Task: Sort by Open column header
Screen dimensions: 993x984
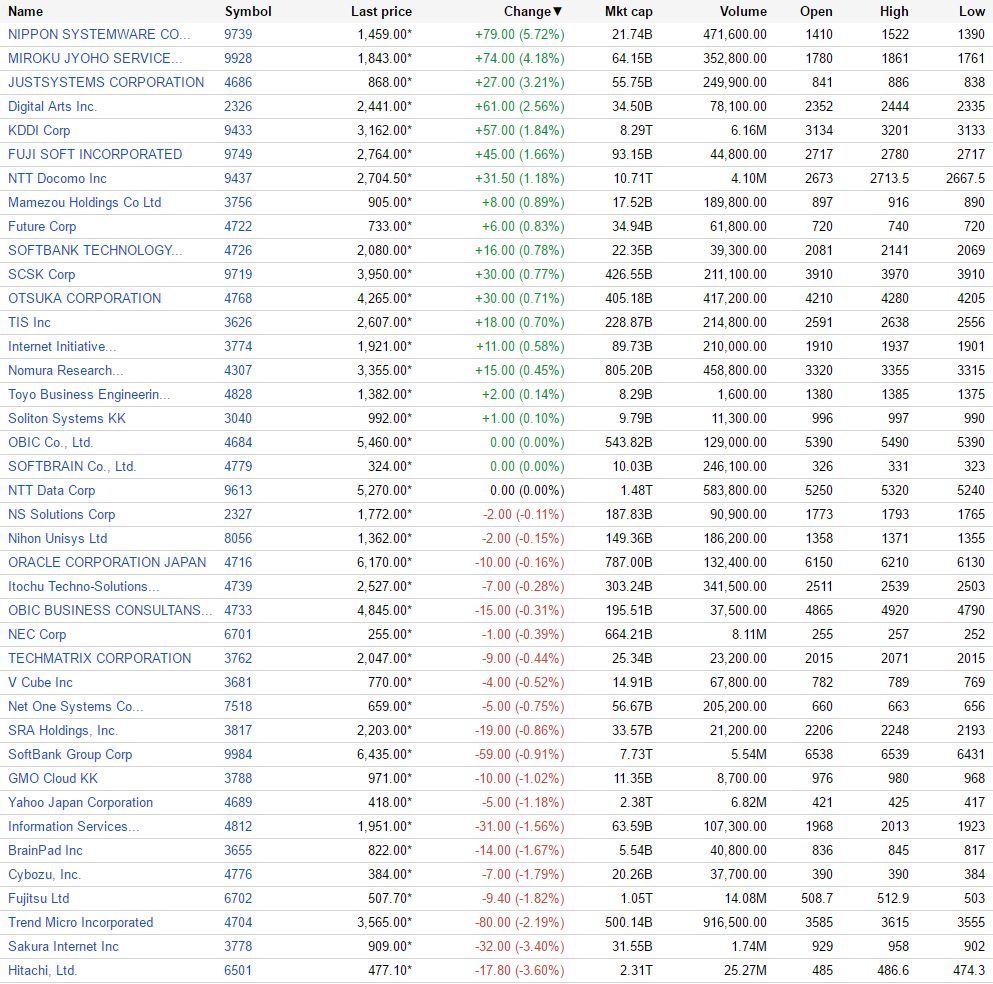Action: pos(816,11)
